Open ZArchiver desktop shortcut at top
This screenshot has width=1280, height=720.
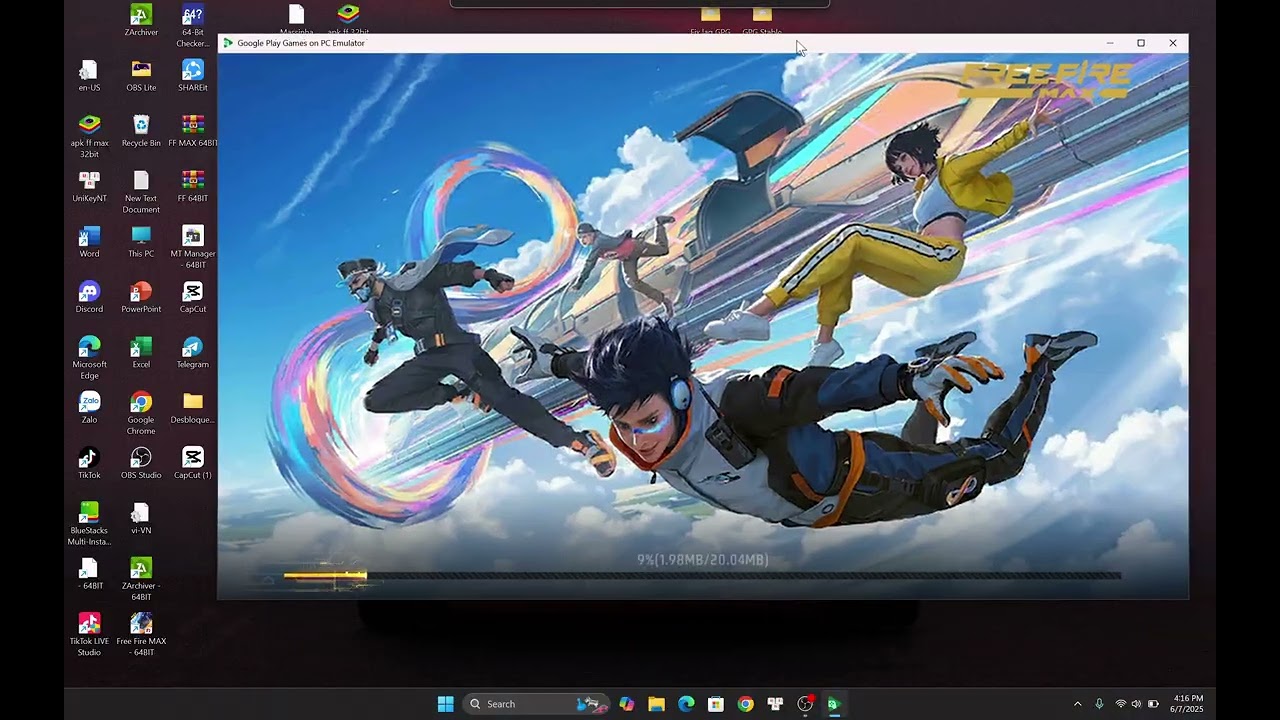pyautogui.click(x=141, y=21)
